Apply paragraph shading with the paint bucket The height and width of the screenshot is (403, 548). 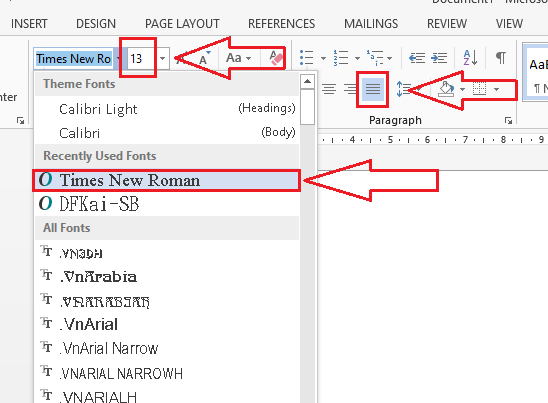[x=446, y=89]
